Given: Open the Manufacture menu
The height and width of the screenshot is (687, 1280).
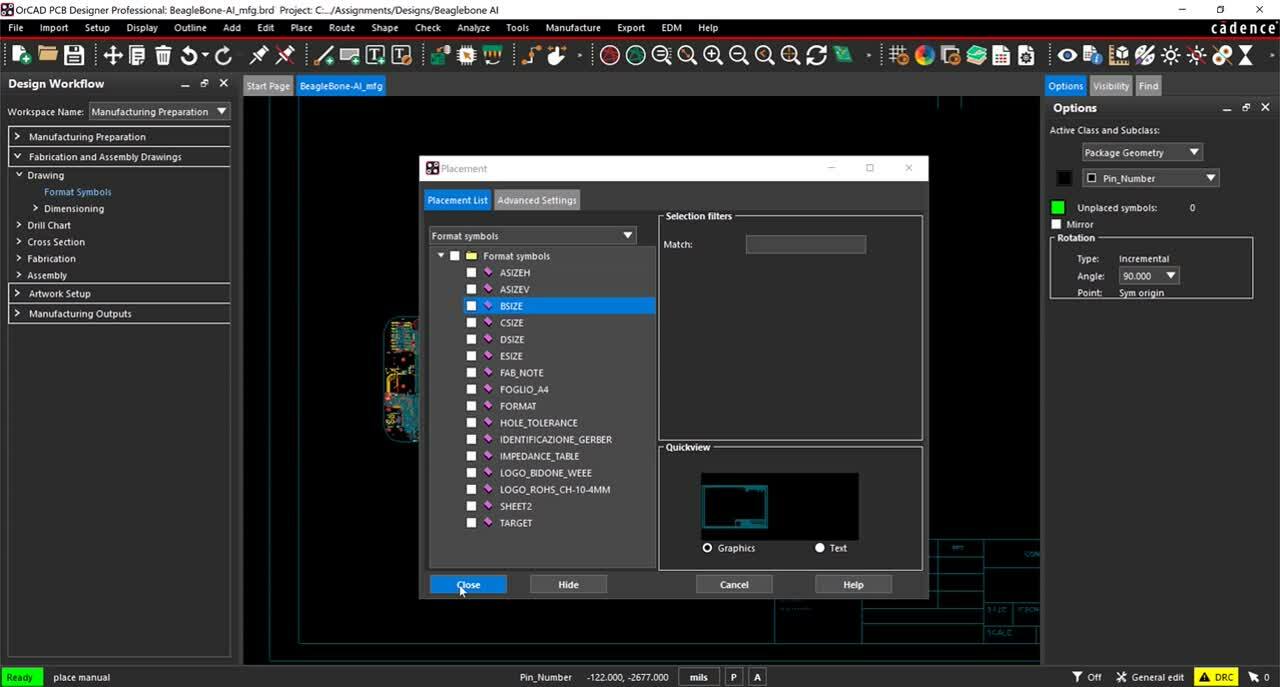Looking at the screenshot, I should coord(572,28).
